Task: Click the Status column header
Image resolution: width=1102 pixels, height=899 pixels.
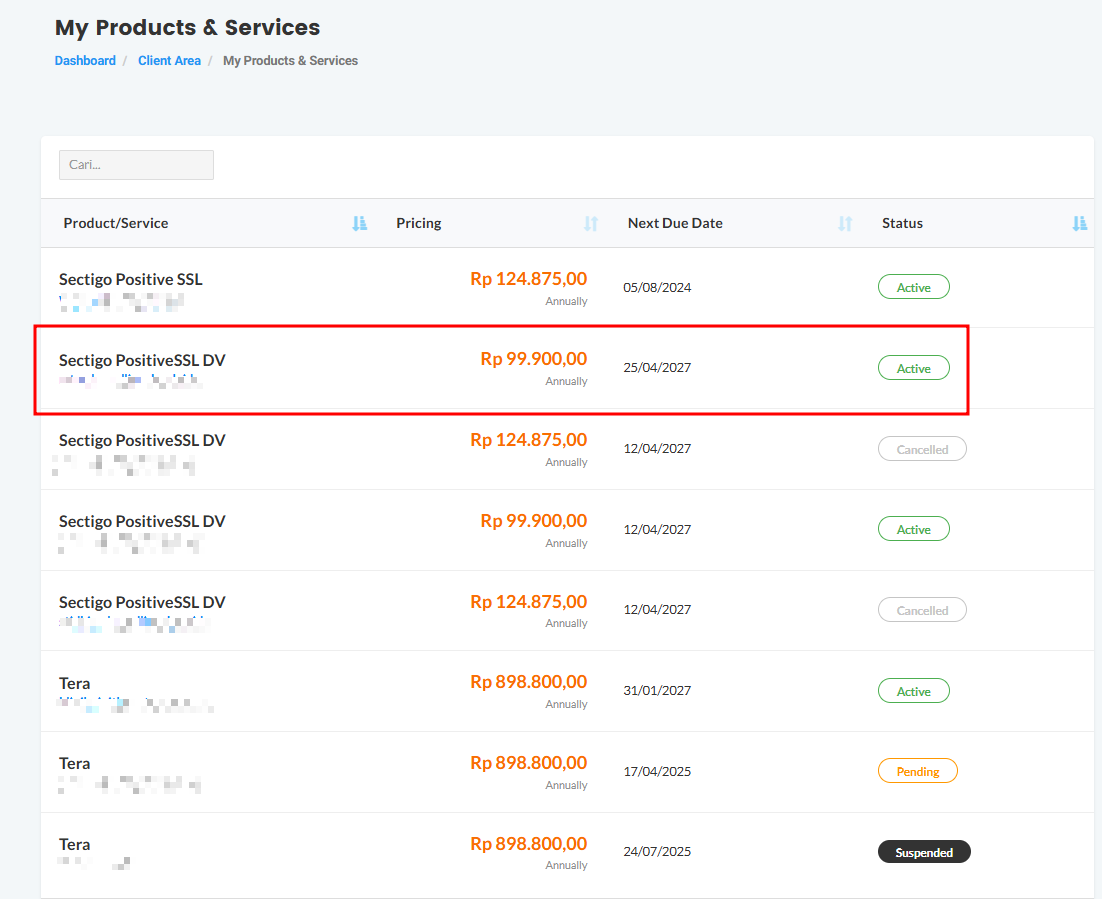Action: tap(902, 224)
